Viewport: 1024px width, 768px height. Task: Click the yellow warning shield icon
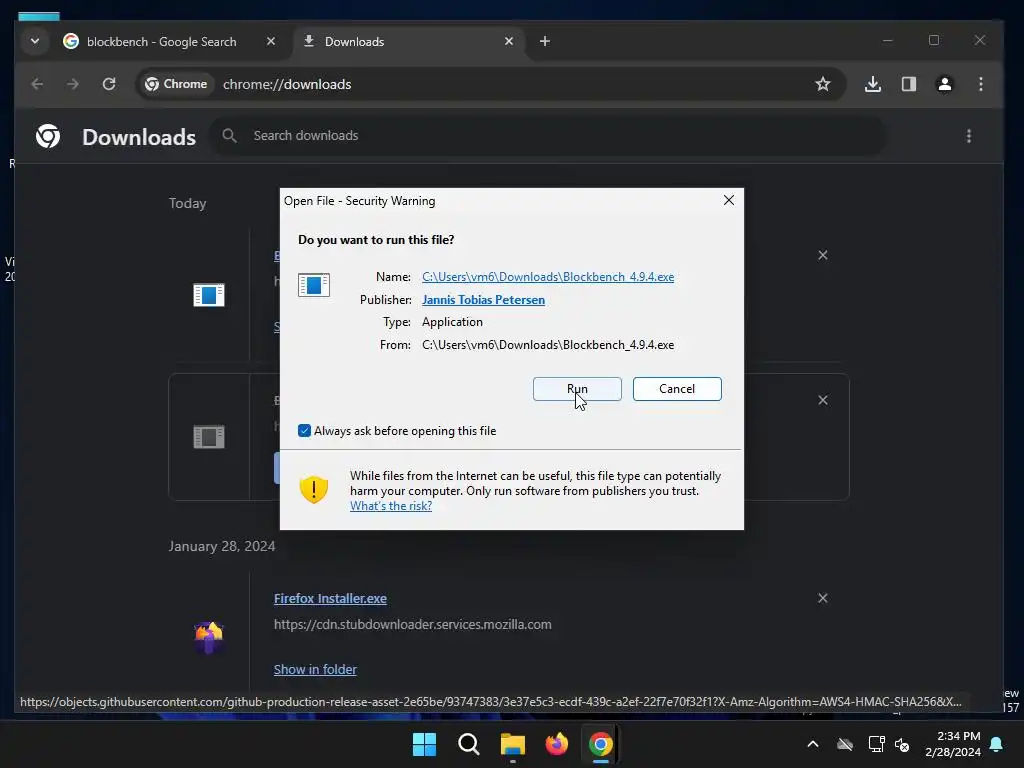point(313,489)
